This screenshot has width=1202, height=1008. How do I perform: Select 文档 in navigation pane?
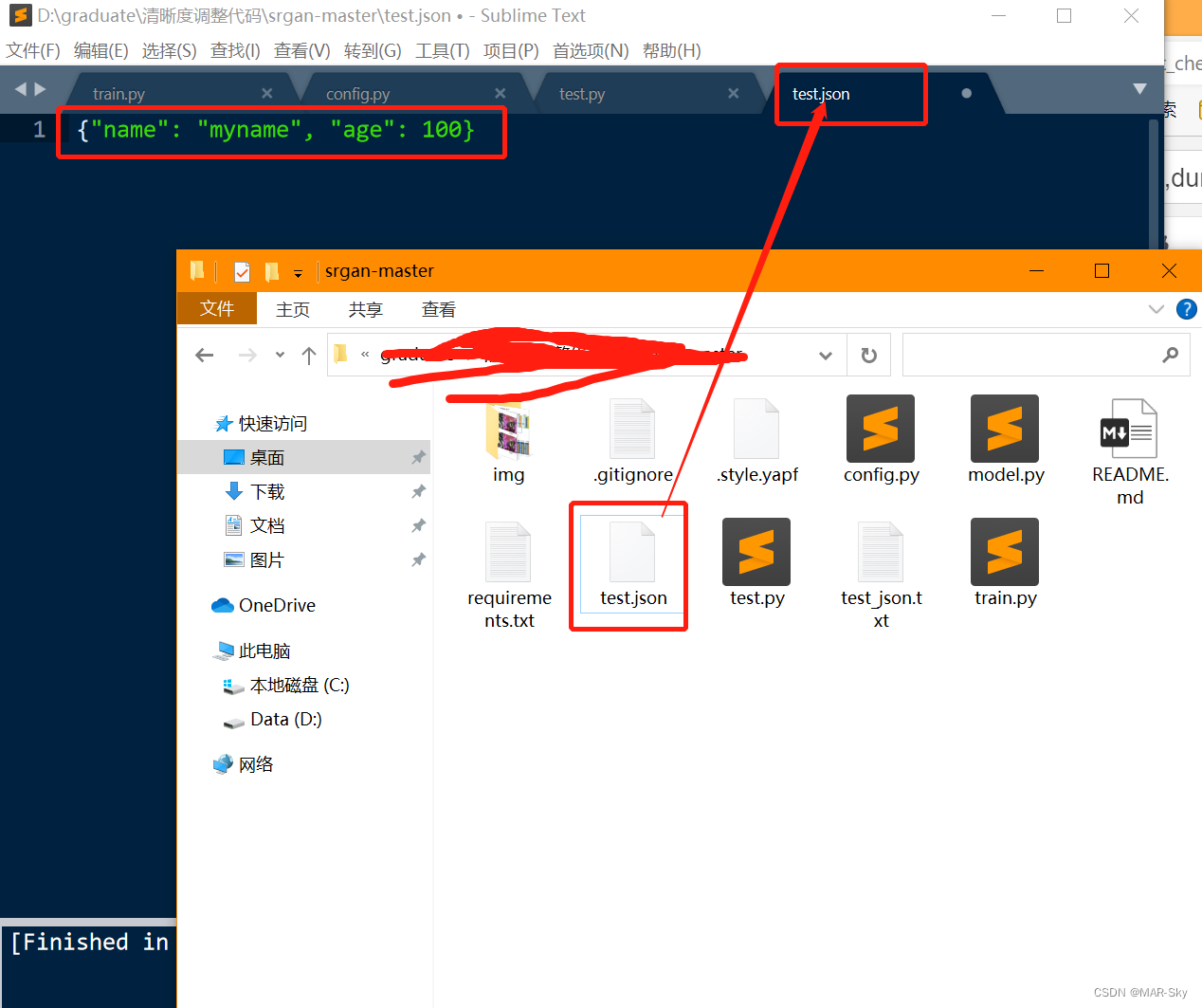pyautogui.click(x=267, y=525)
